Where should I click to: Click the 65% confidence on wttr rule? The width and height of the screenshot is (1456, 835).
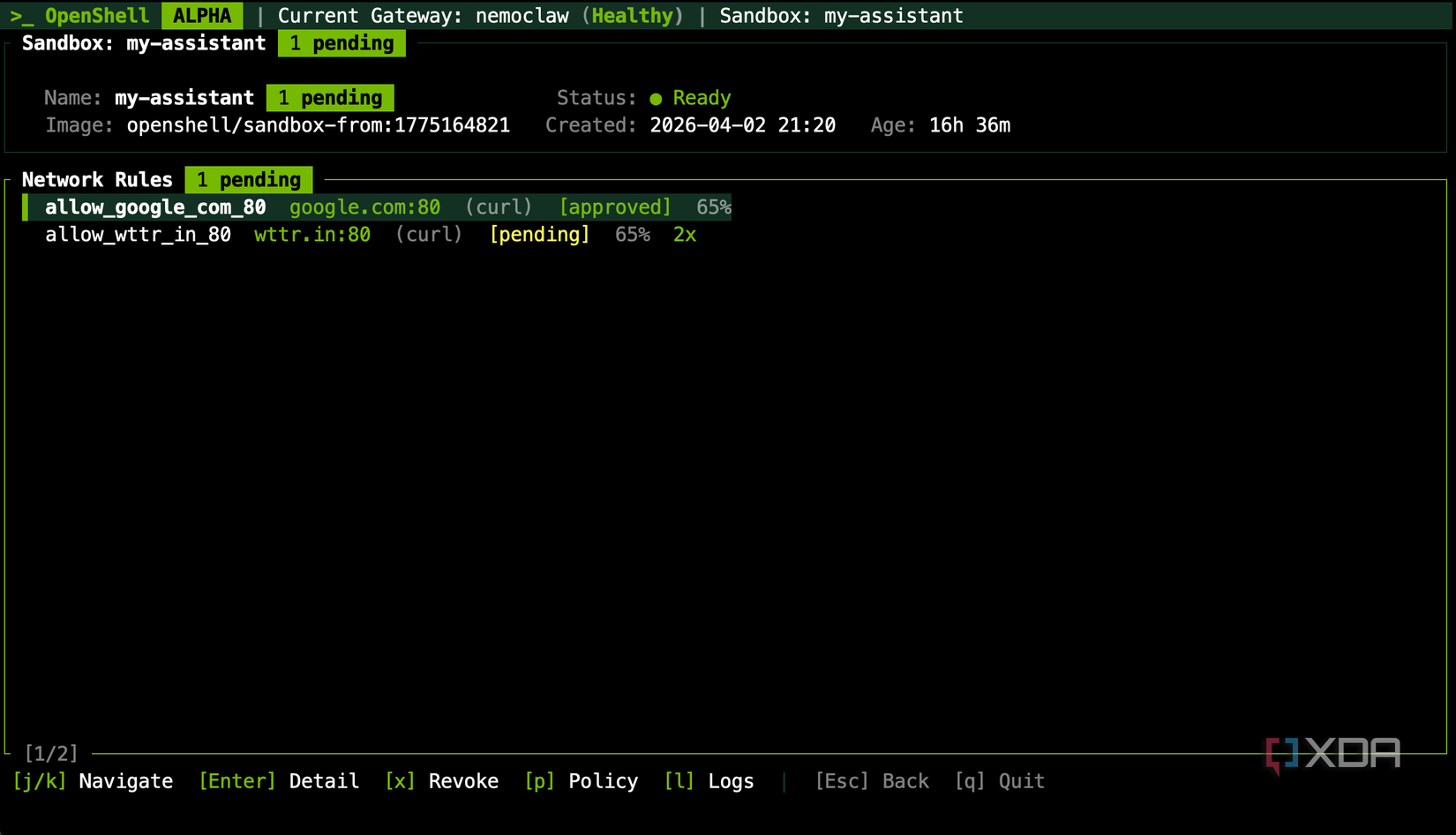click(x=633, y=235)
